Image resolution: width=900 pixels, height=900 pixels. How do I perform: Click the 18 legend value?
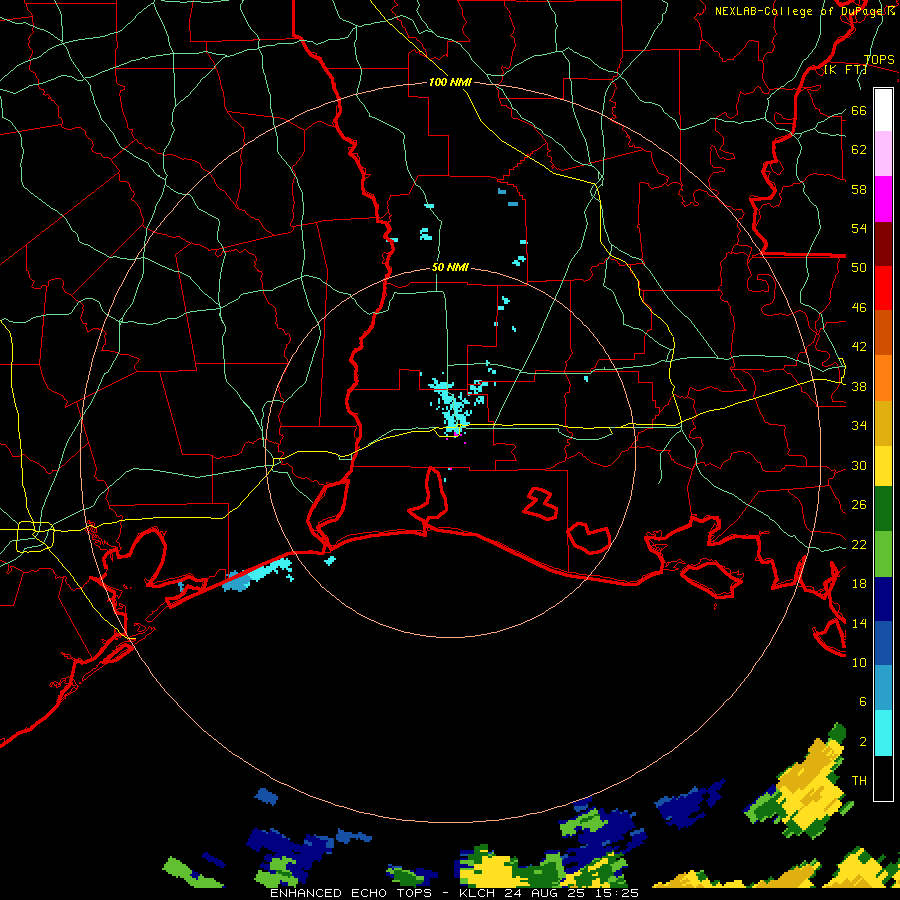coord(859,584)
